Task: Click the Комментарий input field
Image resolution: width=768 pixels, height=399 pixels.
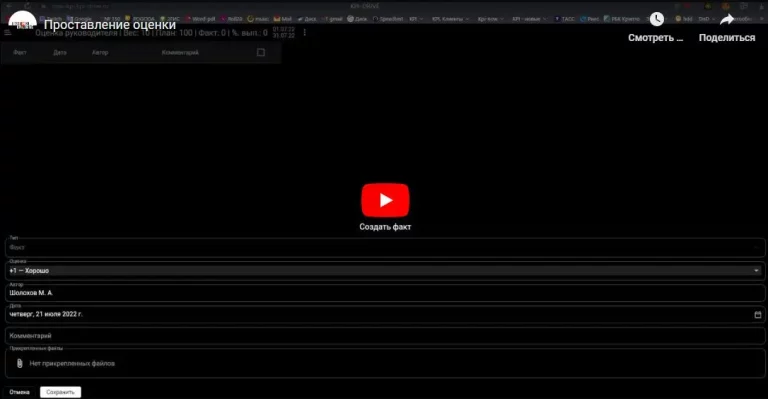Action: [x=385, y=336]
